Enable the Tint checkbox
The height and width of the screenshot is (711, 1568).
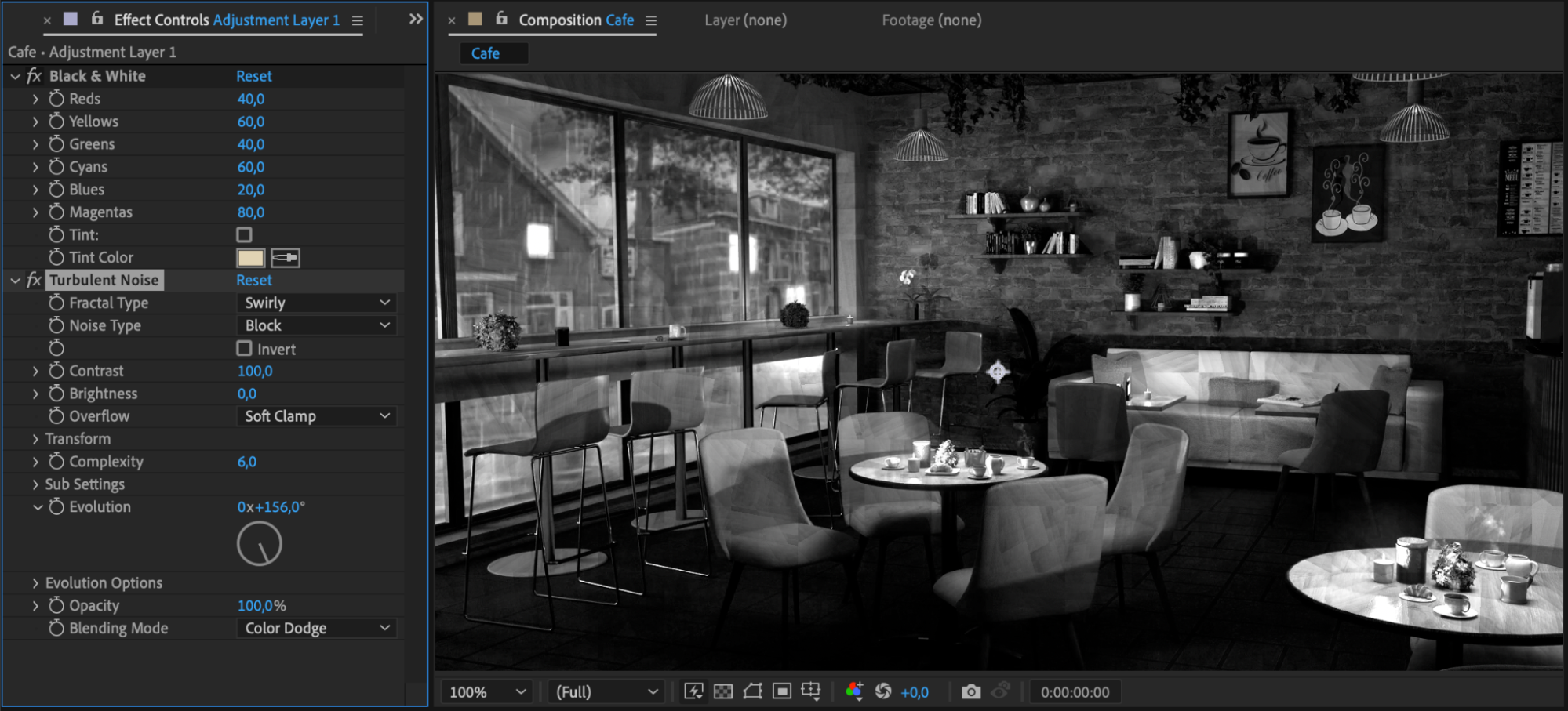point(245,235)
